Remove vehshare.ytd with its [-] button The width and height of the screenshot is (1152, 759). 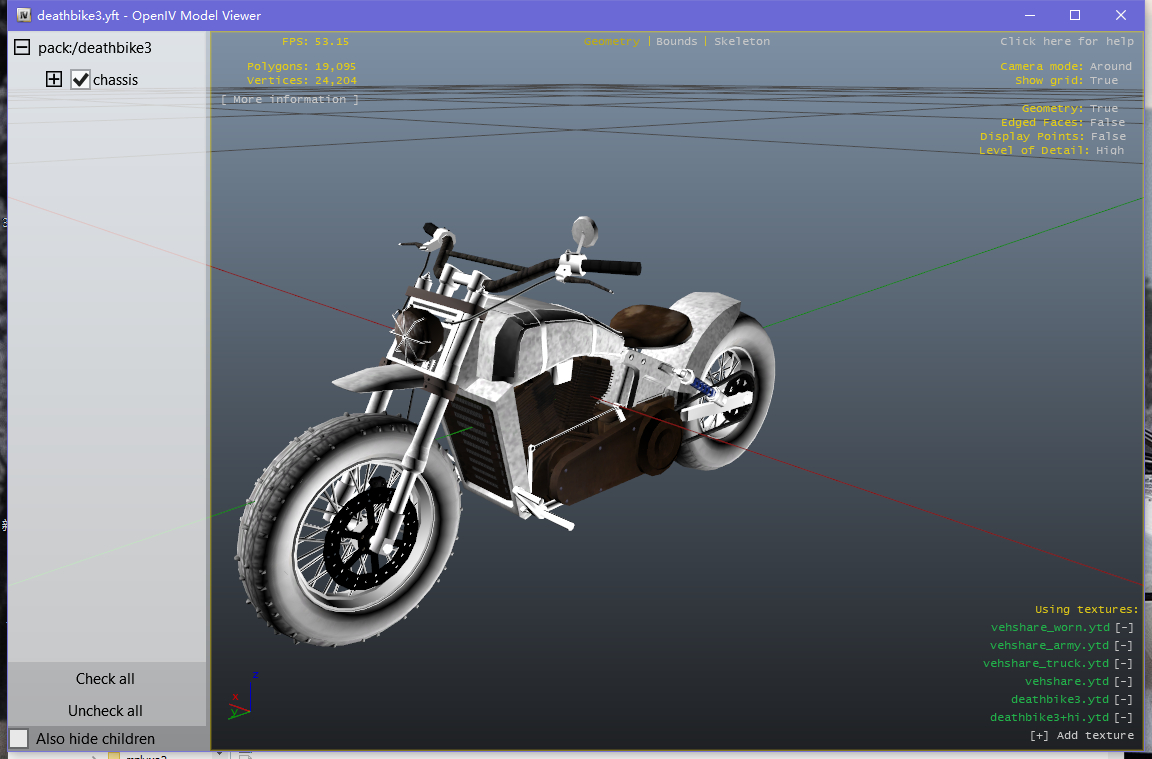click(1124, 681)
